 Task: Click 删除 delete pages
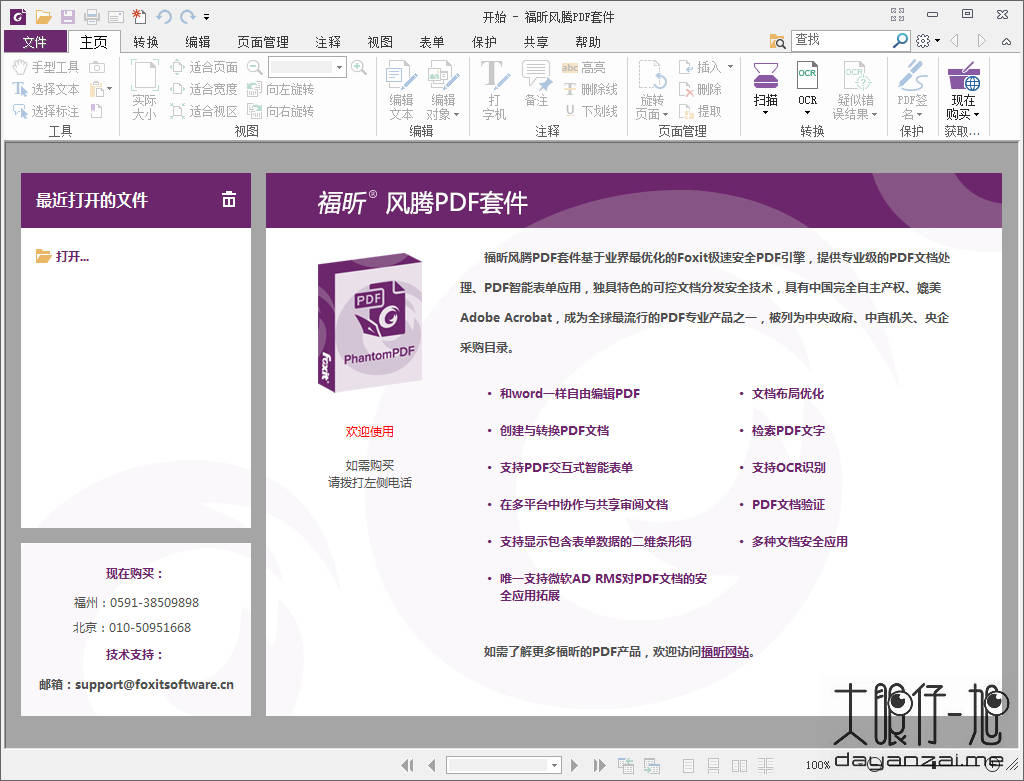[700, 89]
